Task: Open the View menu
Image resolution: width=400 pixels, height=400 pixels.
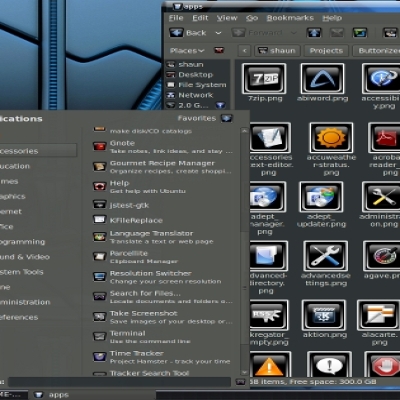Action: click(x=227, y=18)
